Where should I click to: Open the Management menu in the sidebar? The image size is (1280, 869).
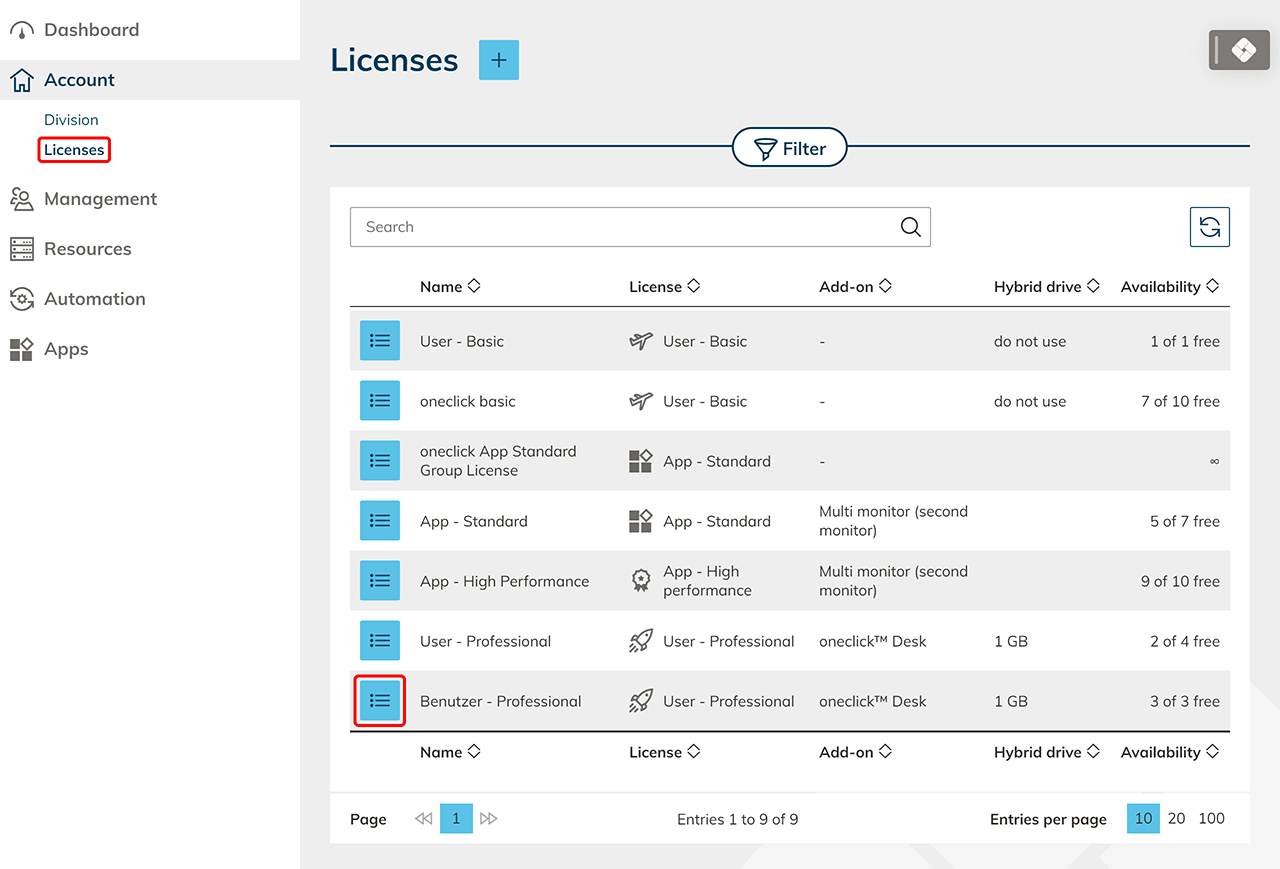tap(100, 199)
